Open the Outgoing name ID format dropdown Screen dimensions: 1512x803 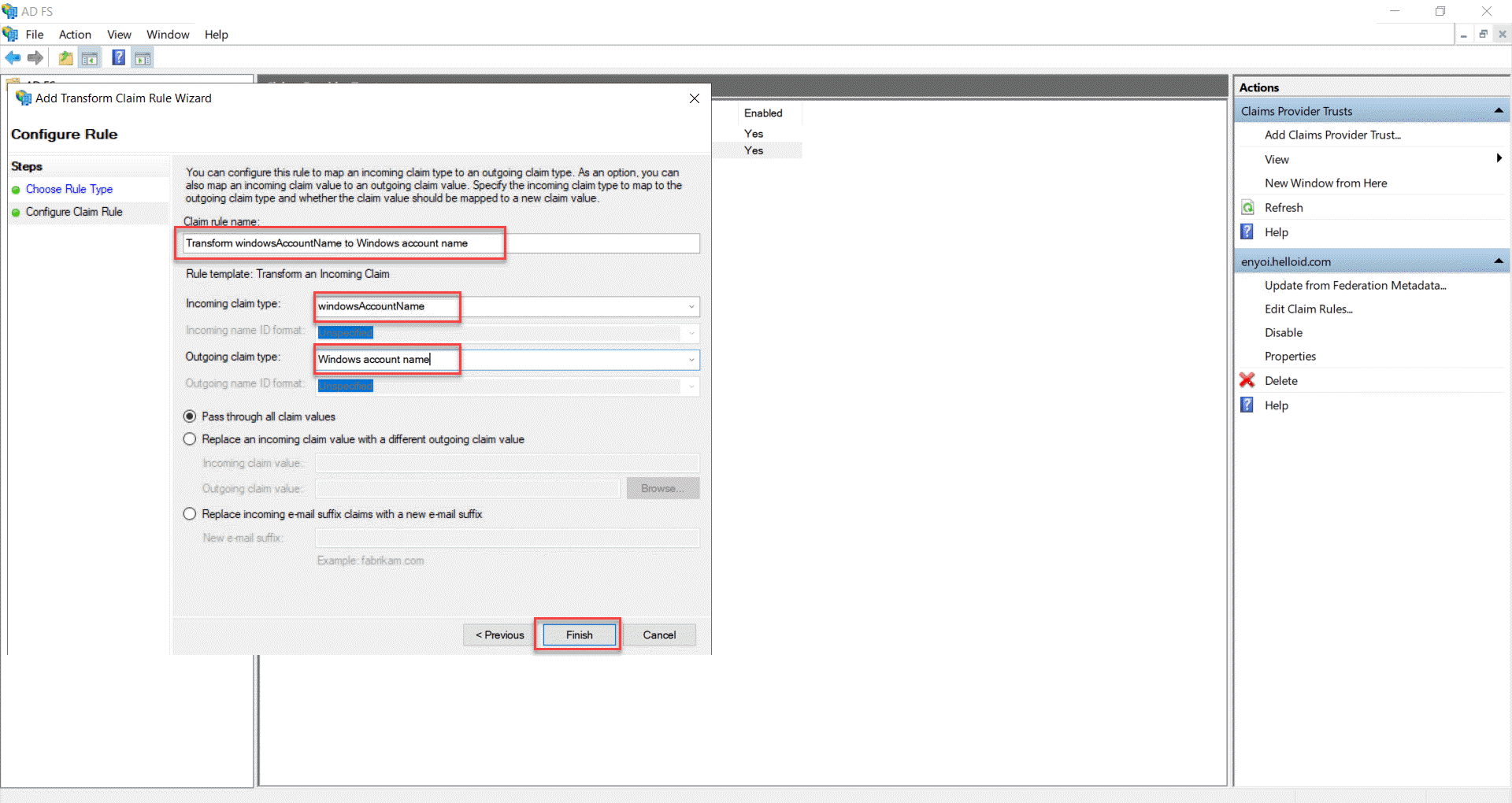click(691, 387)
